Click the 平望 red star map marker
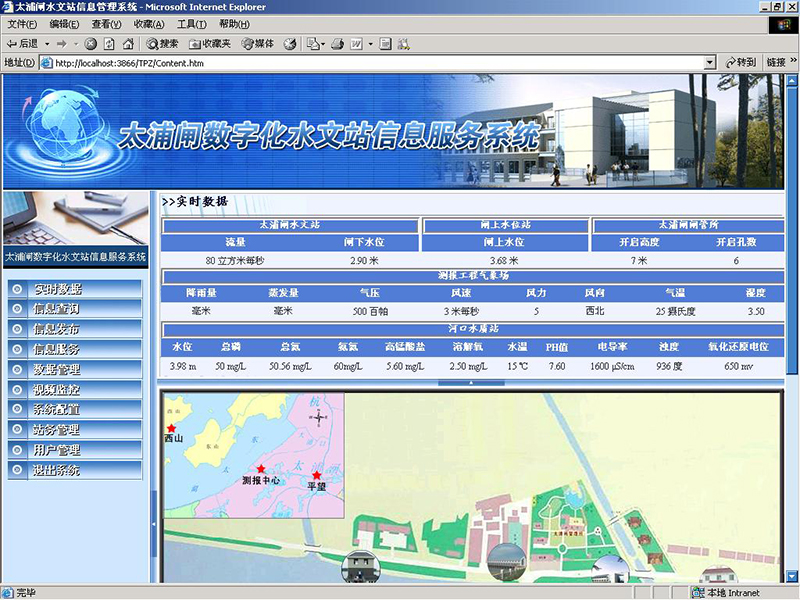Screen dimensions: 800x600 (x=317, y=476)
